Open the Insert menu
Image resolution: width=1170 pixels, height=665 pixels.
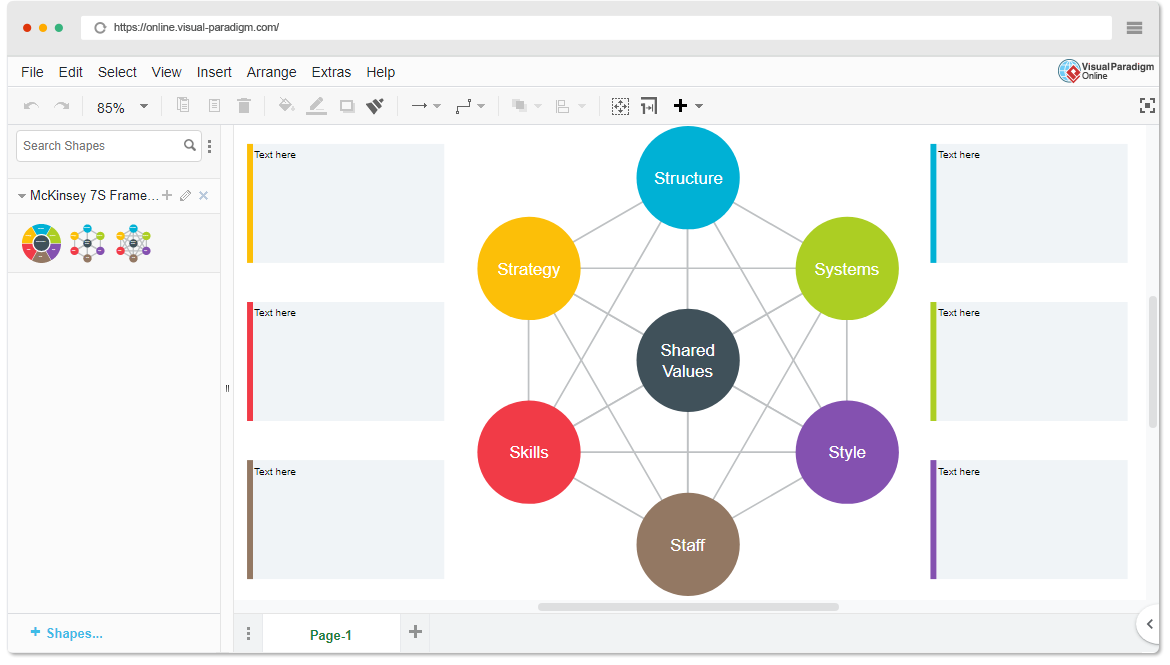tap(214, 72)
